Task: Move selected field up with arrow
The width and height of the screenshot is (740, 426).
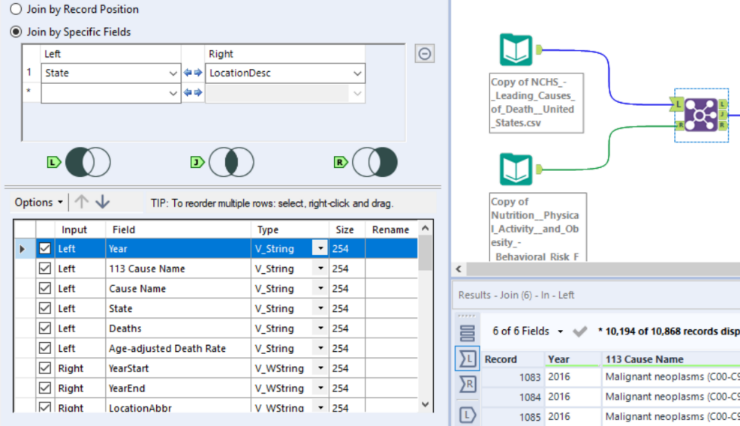Action: [82, 202]
